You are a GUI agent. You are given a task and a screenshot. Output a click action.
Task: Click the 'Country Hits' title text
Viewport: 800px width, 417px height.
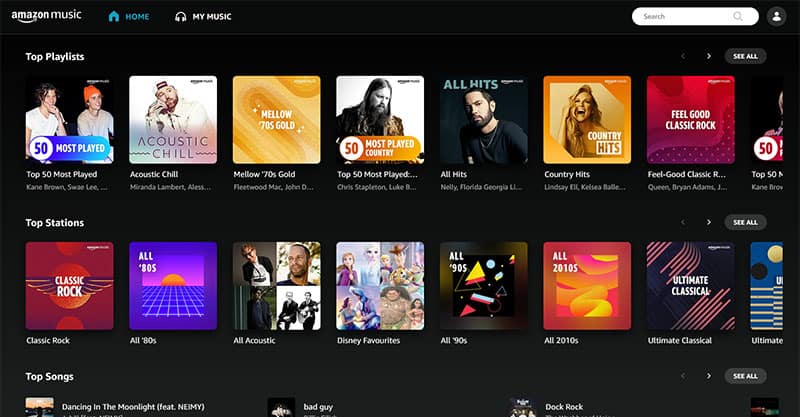pyautogui.click(x=567, y=174)
